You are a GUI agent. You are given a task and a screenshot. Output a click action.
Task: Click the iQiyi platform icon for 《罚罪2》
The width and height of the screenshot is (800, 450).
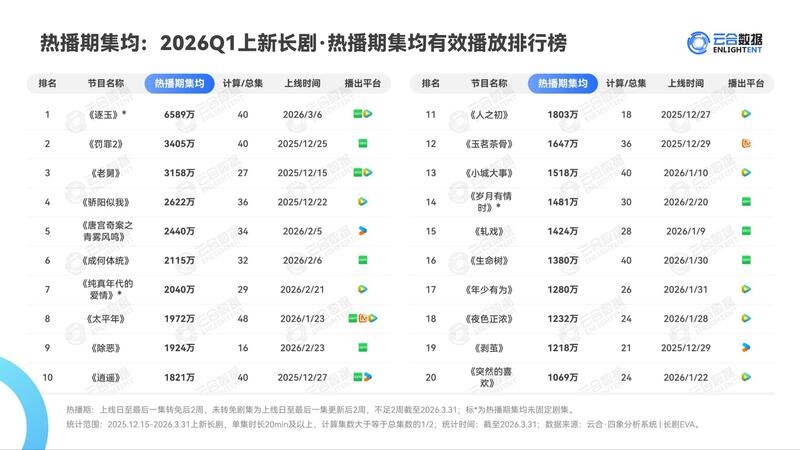pos(362,144)
